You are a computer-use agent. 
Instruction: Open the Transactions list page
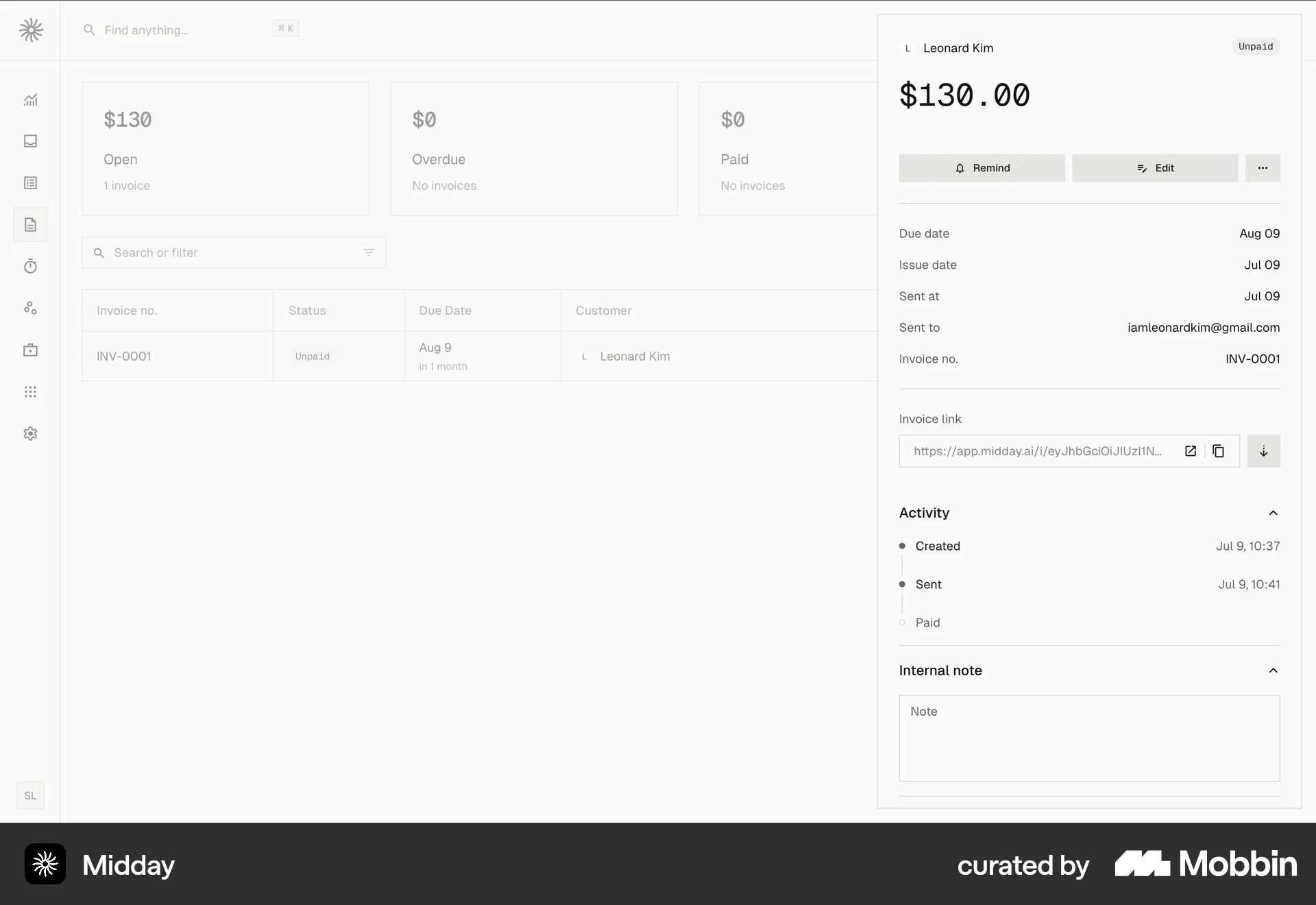point(30,183)
